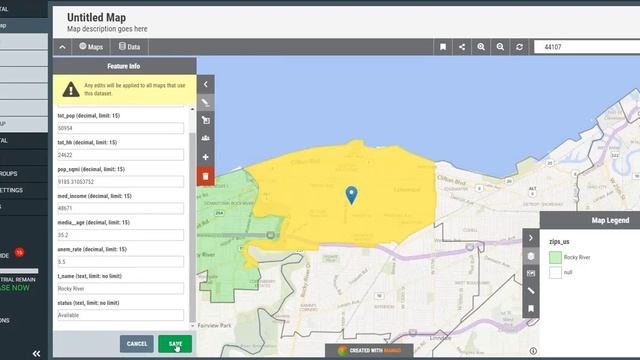Click the red delete feature trash icon
This screenshot has height=360, width=640.
pos(206,176)
